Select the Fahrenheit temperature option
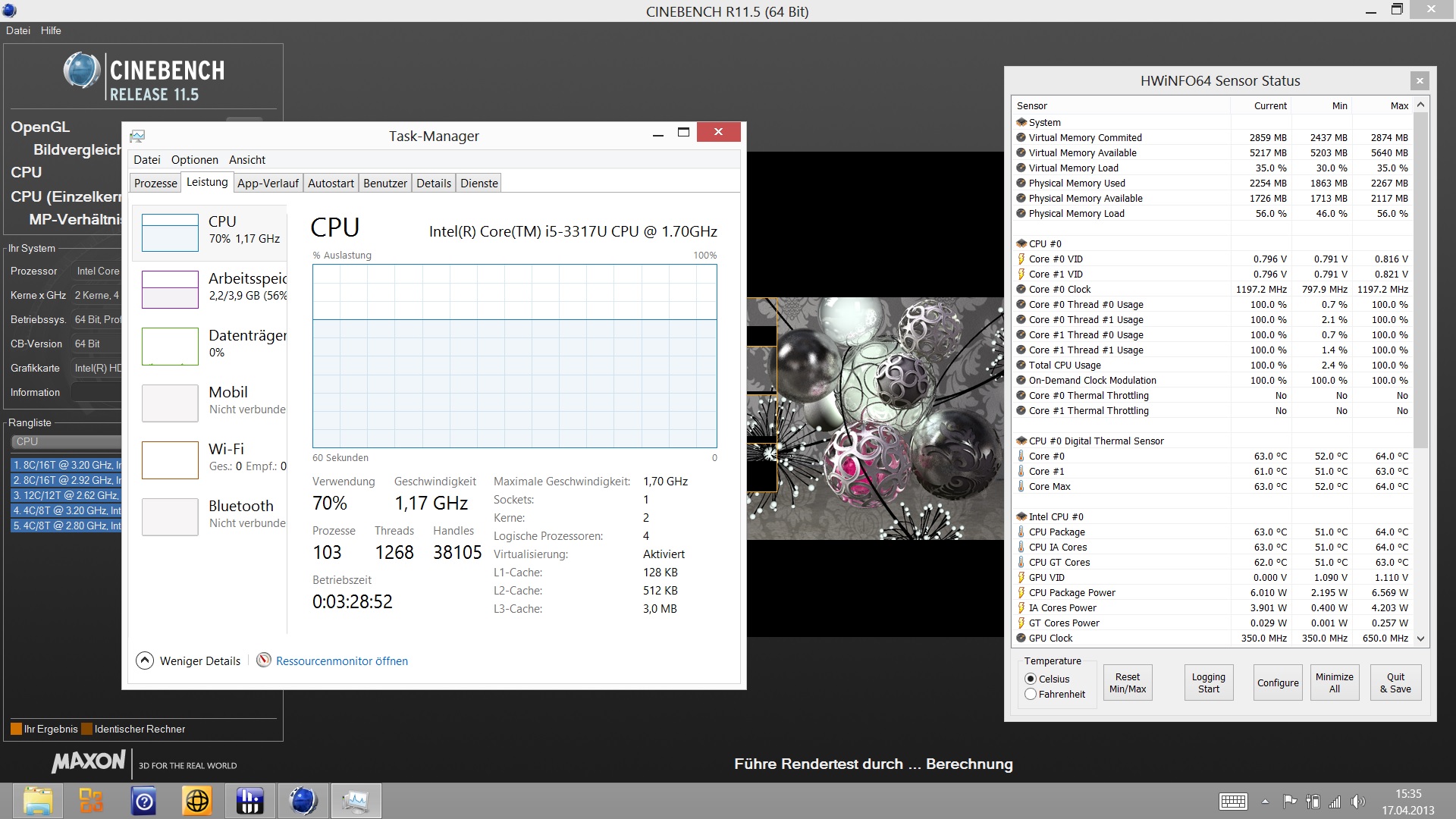The width and height of the screenshot is (1456, 819). click(x=1031, y=694)
